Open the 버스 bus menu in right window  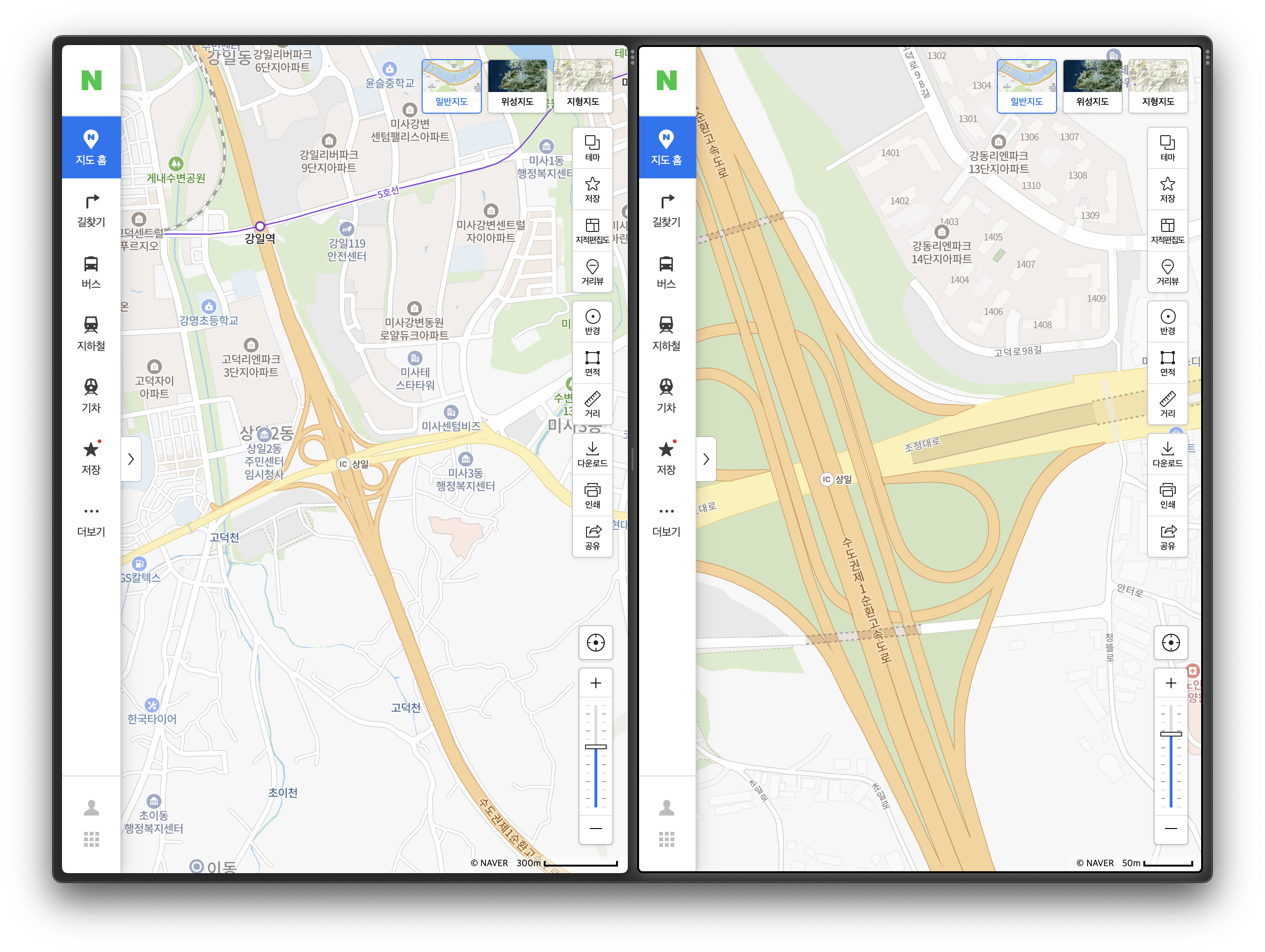[x=666, y=272]
